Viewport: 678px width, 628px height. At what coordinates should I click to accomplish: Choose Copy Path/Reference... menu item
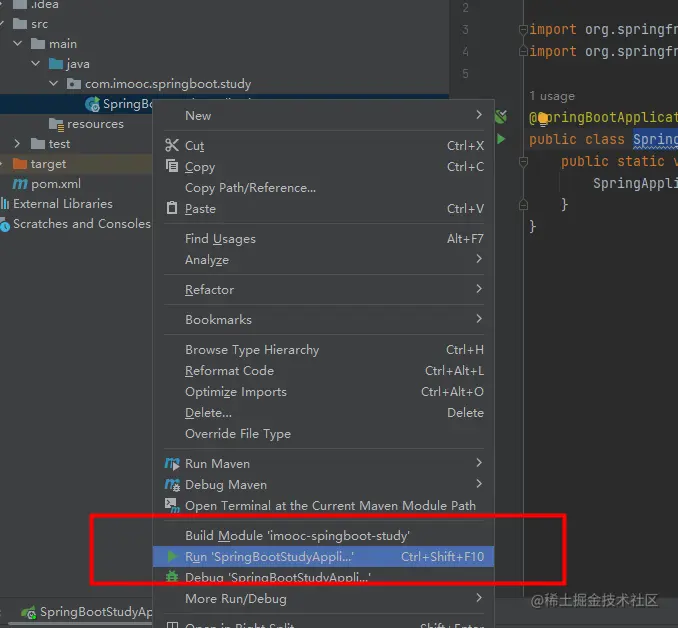pyautogui.click(x=323, y=188)
